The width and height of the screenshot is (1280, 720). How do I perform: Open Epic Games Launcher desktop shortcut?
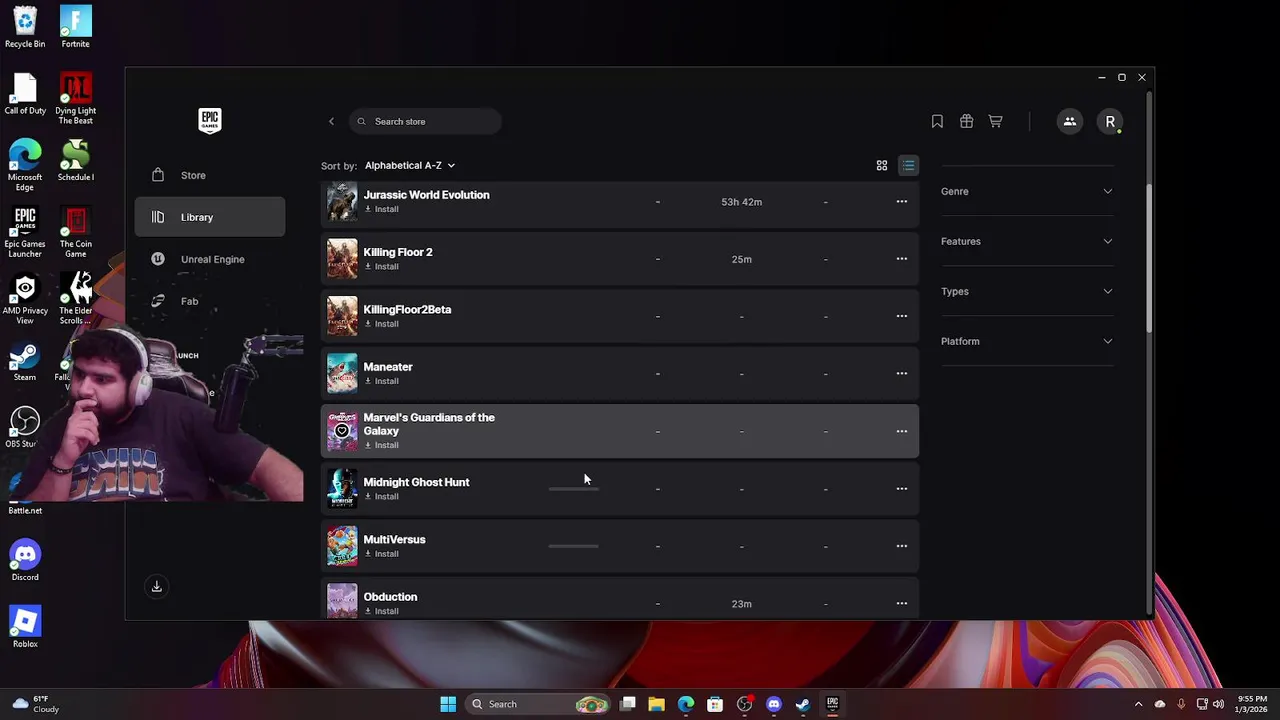click(25, 232)
